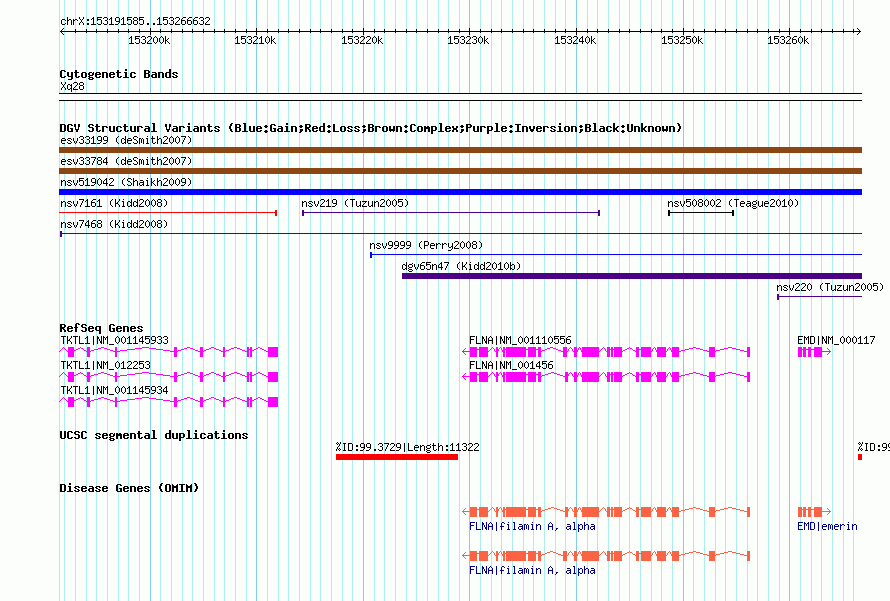The image size is (890, 601).
Task: Click the UCSC segmental duplications track title
Action: coord(154,435)
